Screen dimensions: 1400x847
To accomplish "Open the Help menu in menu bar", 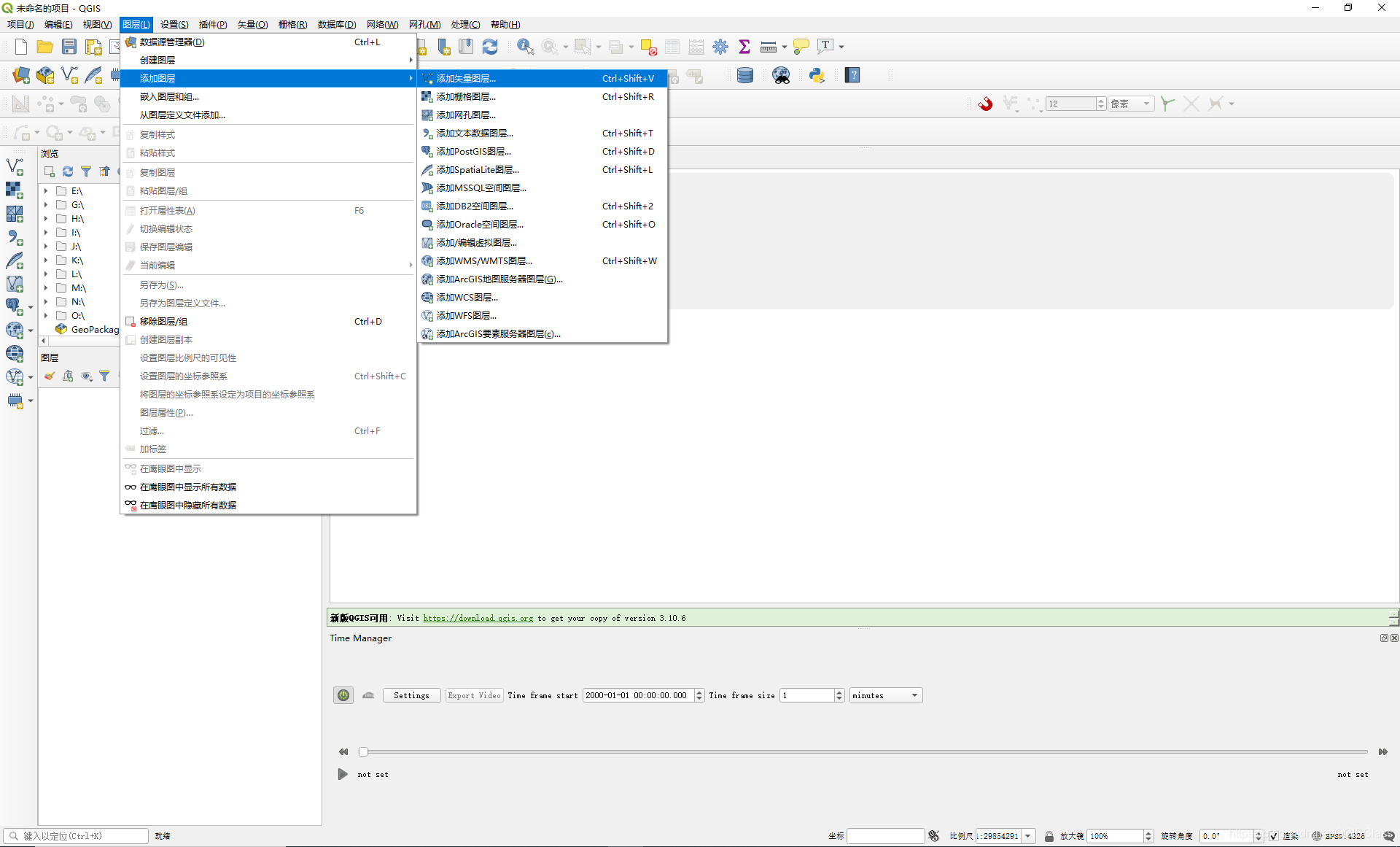I will click(505, 25).
